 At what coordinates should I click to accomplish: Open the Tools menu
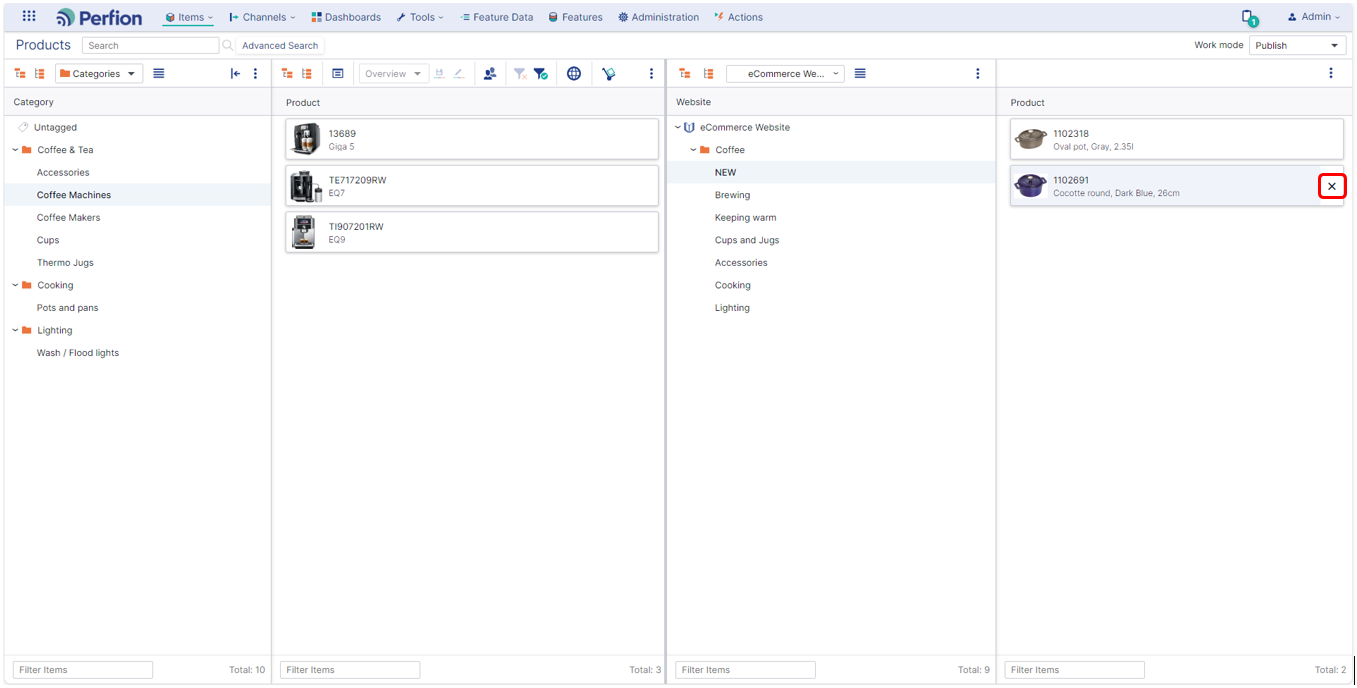coord(420,17)
